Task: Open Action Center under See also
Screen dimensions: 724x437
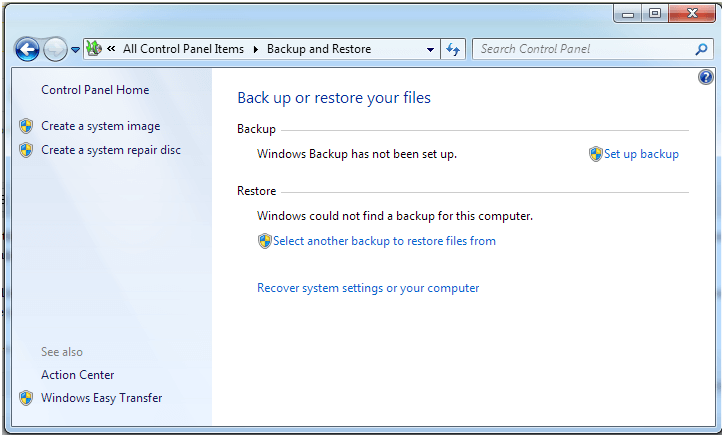Action: 78,375
